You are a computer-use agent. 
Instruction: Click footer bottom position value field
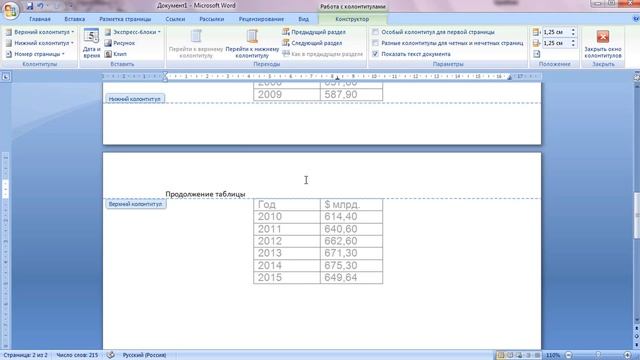(556, 43)
